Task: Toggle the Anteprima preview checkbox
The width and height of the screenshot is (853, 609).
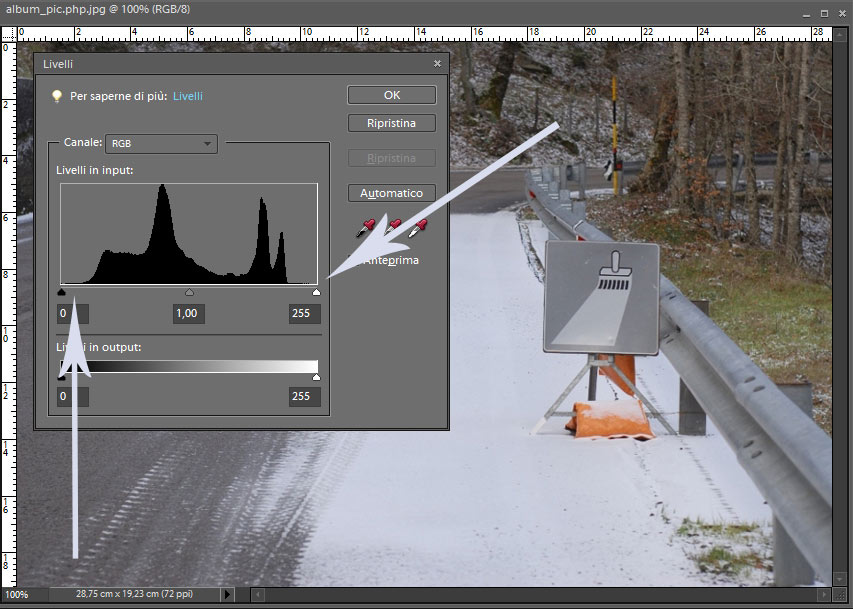Action: 352,261
